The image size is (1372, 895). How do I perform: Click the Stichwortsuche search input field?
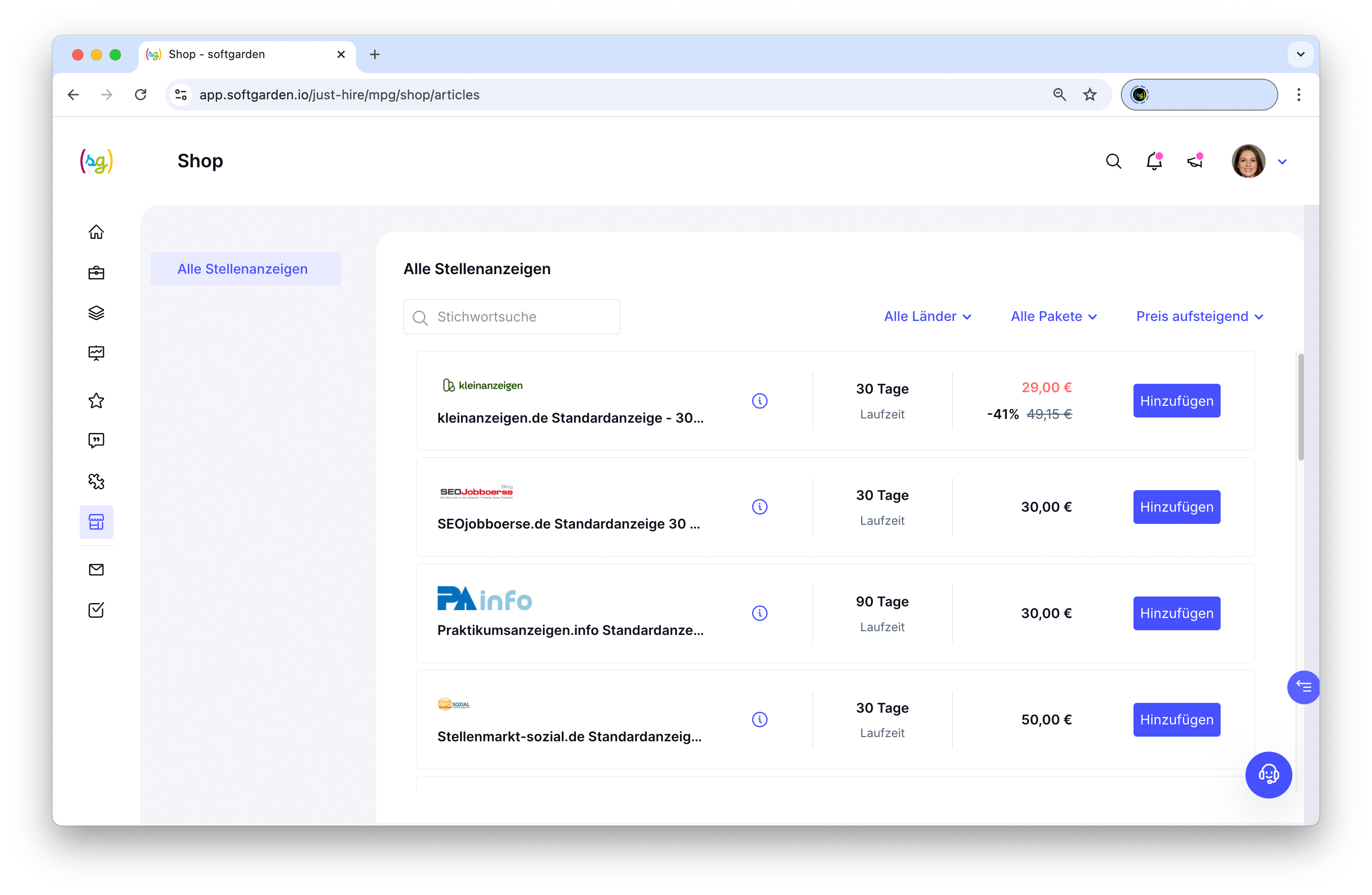point(511,316)
